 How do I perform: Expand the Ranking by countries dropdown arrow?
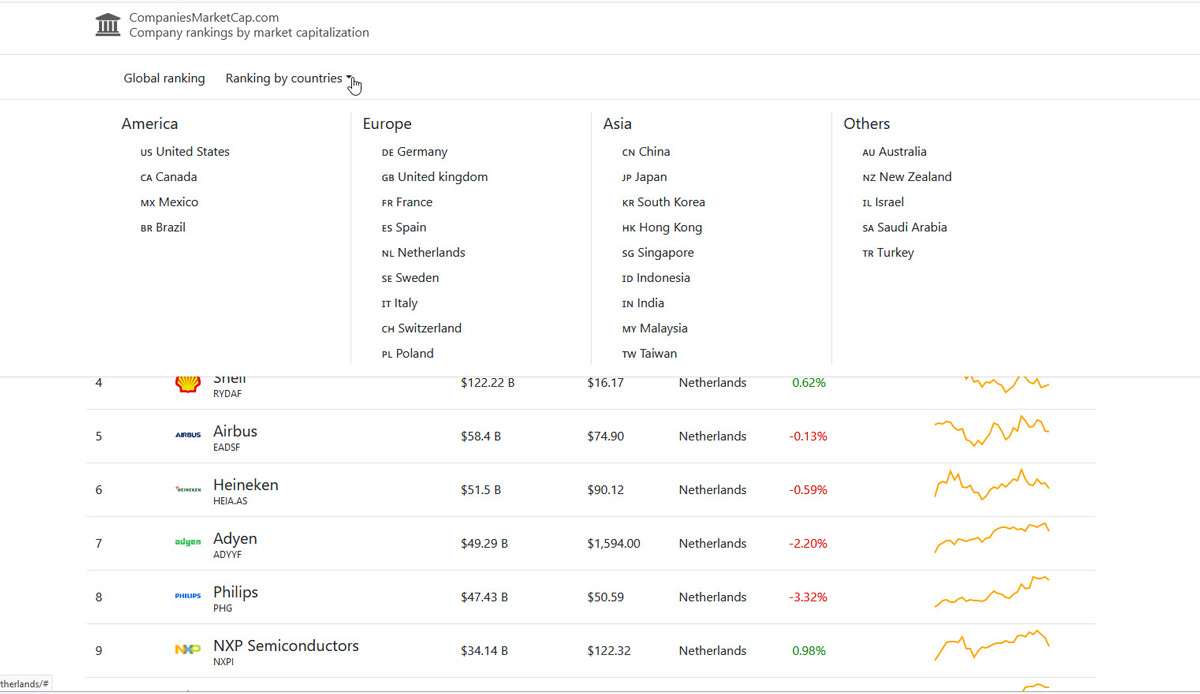pyautogui.click(x=349, y=78)
